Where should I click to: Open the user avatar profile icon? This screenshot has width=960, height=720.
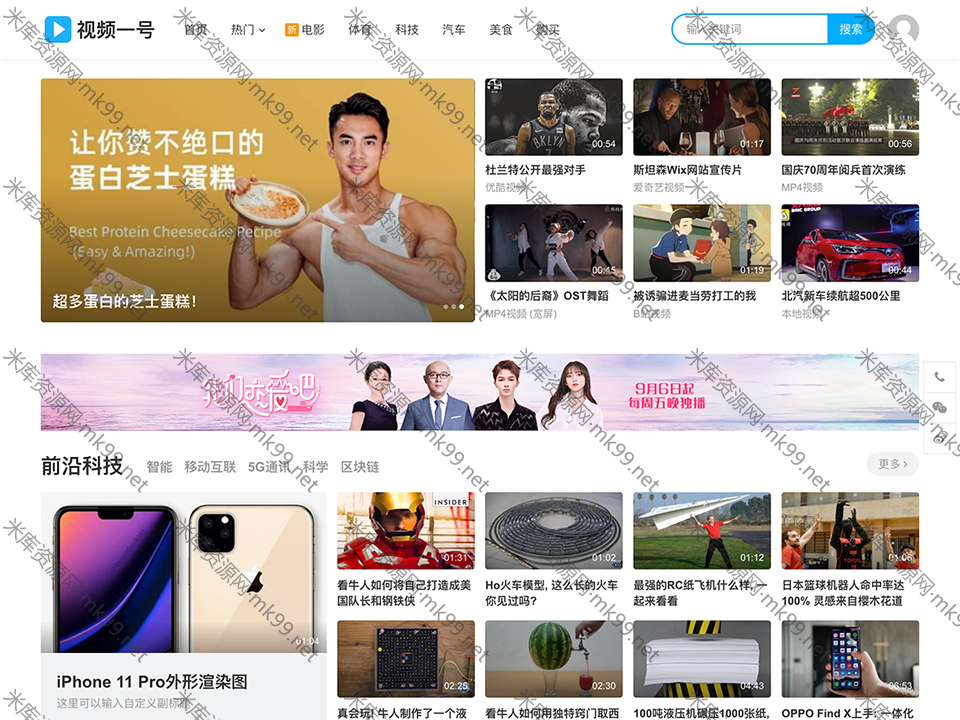coord(903,29)
